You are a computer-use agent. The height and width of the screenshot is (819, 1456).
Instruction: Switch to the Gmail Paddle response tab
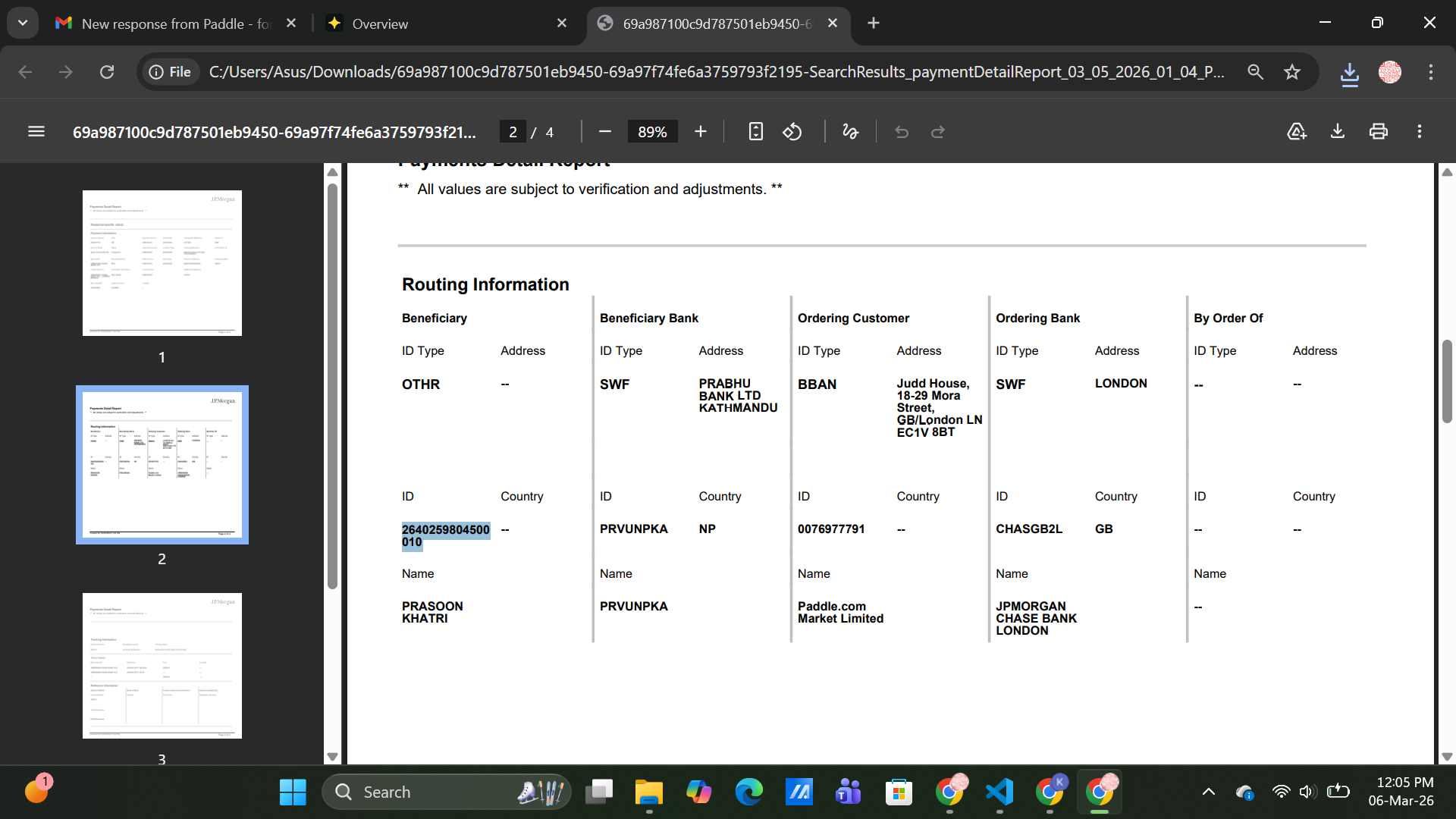tap(174, 24)
